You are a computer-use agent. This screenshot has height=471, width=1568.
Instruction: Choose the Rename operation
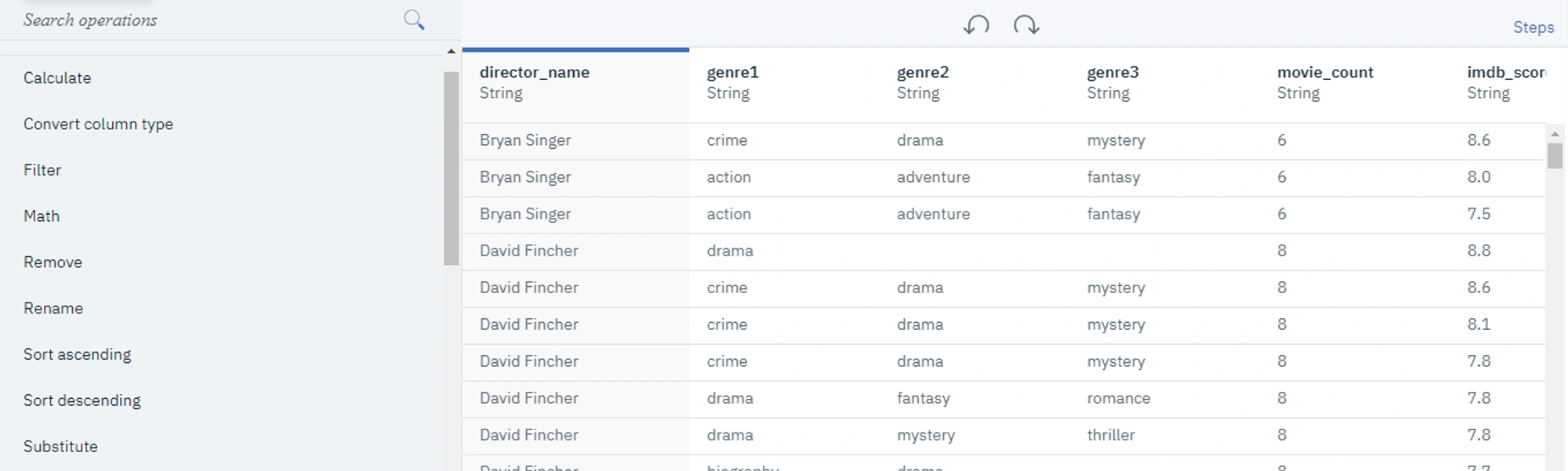pos(53,308)
